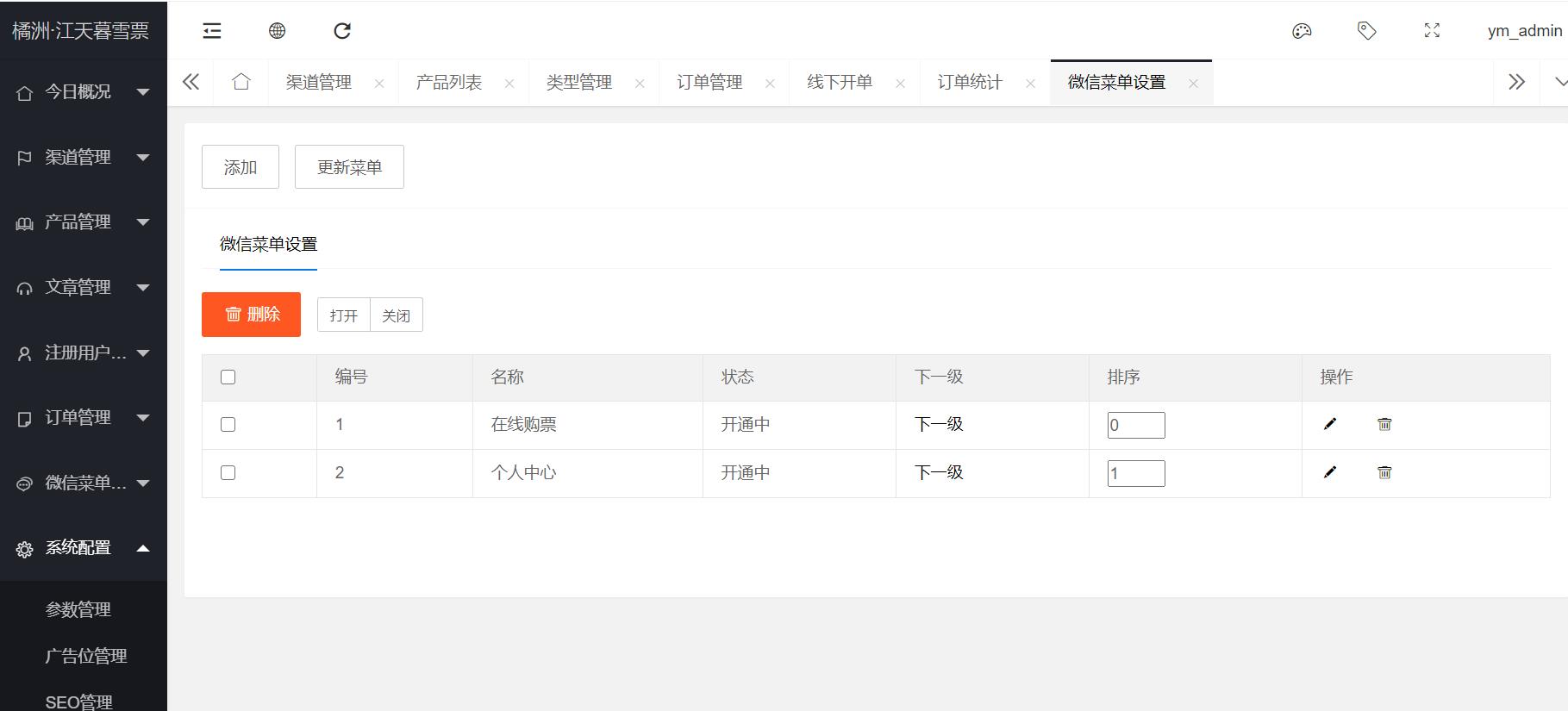This screenshot has width=1568, height=711.
Task: Click the 关闭 button
Action: pyautogui.click(x=397, y=315)
